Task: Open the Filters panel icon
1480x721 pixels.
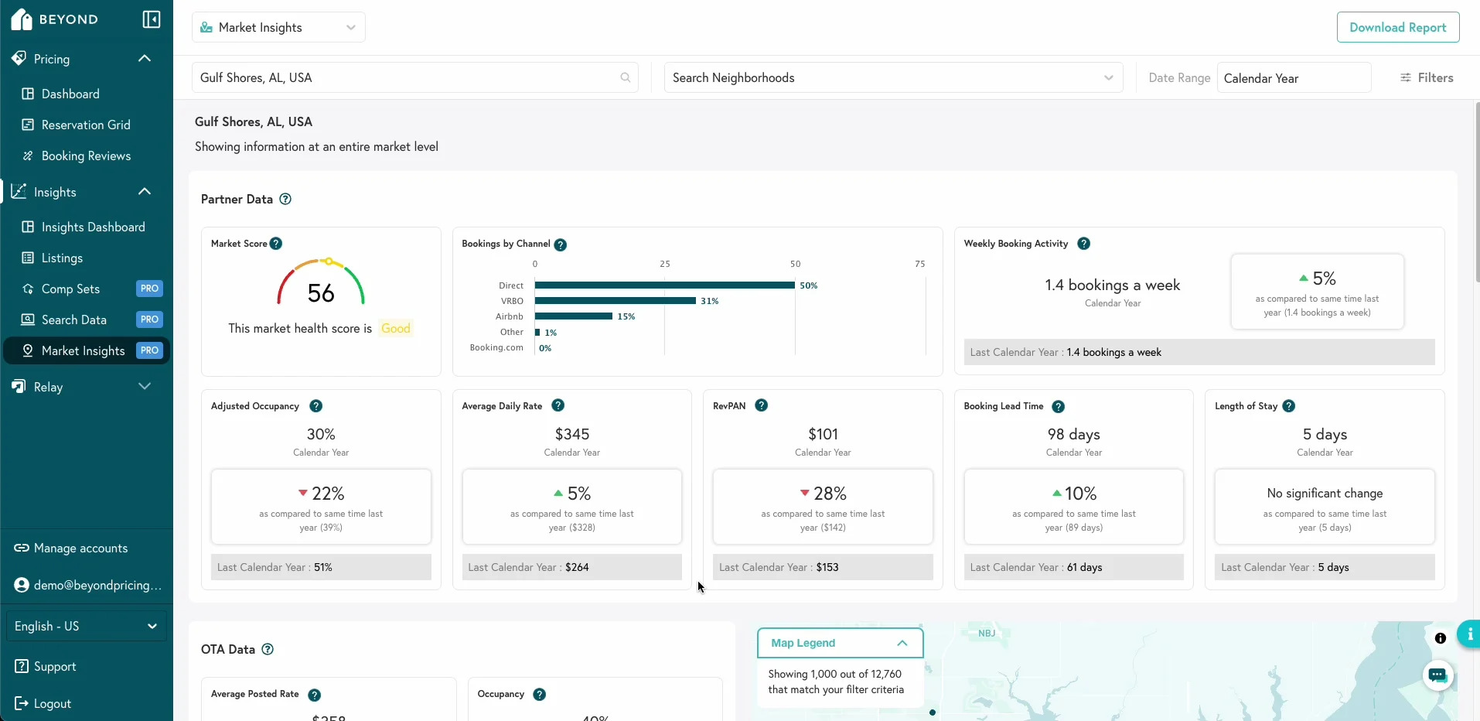Action: [1407, 77]
